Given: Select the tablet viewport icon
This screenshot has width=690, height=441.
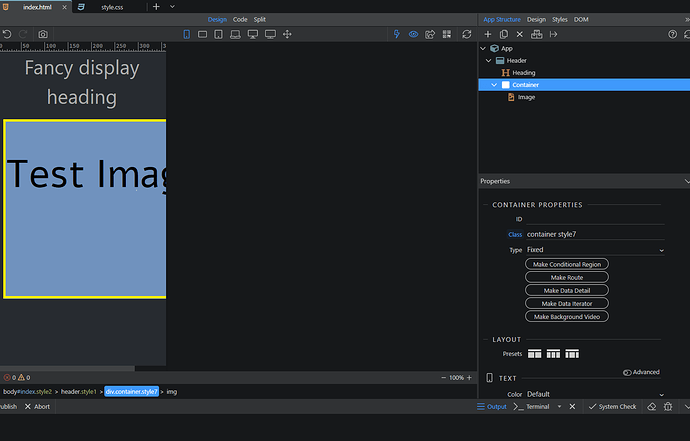Looking at the screenshot, I should pos(218,34).
